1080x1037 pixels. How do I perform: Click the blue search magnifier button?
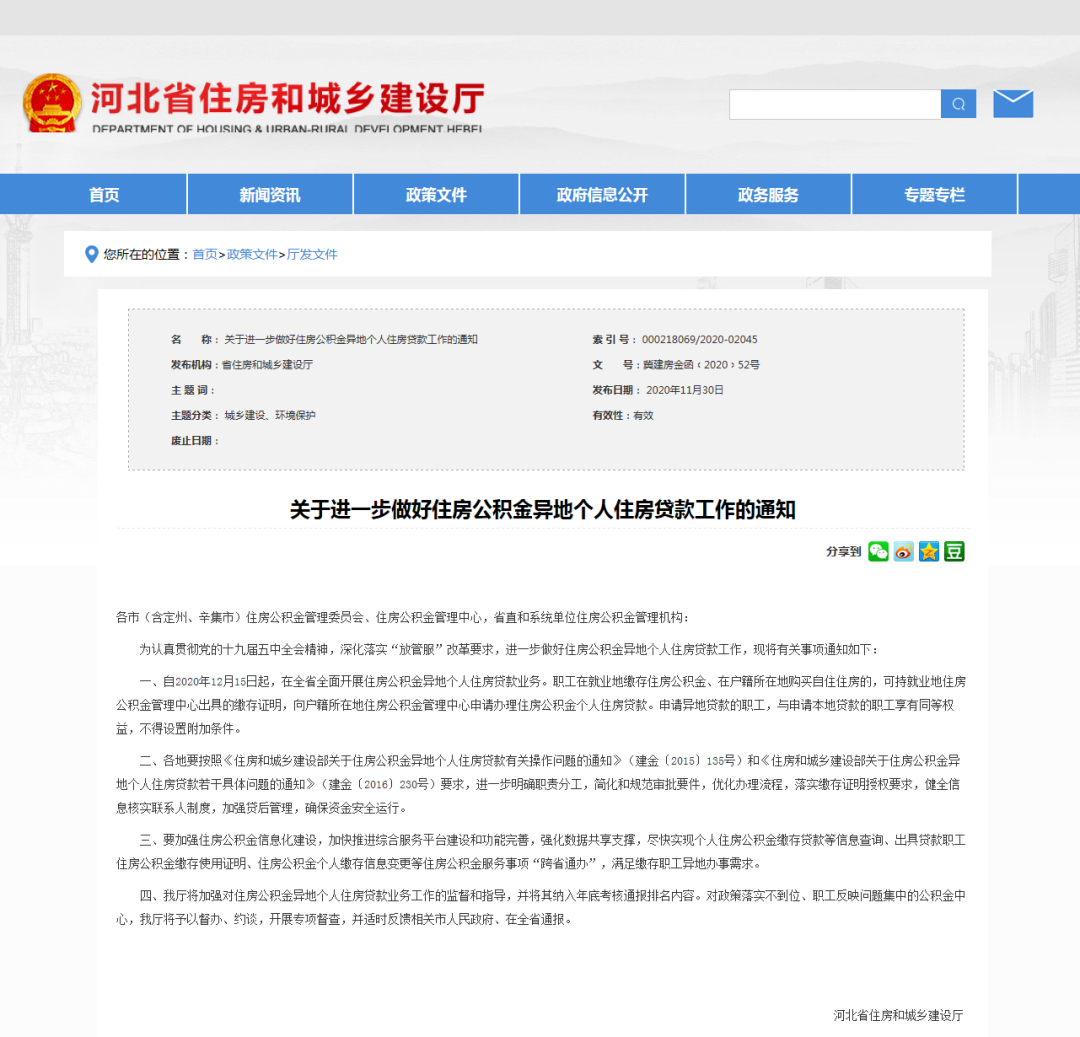[x=958, y=104]
